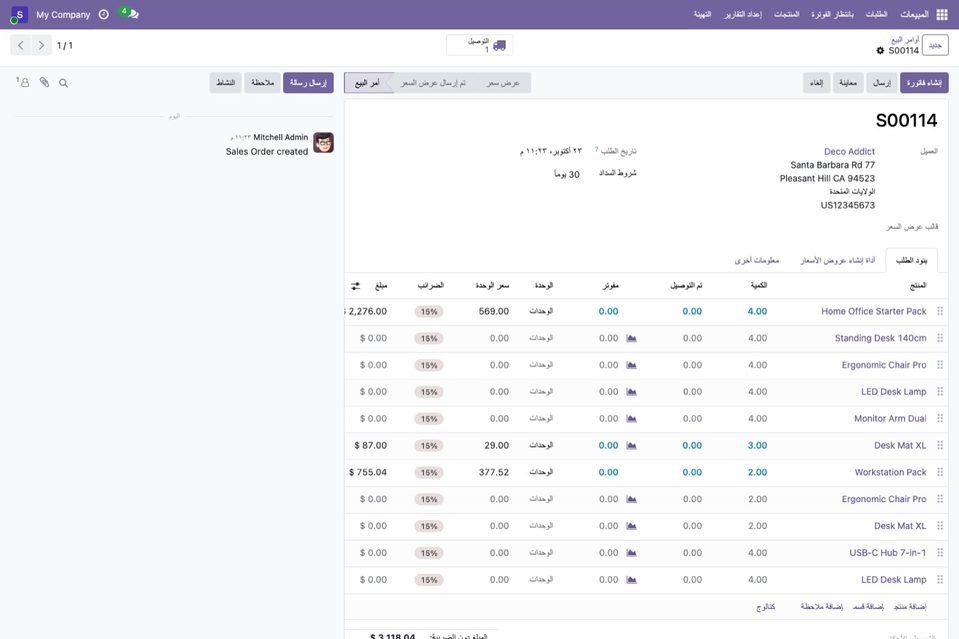This screenshot has height=639, width=959.
Task: Open the بانتظار الفوترة menu
Action: pyautogui.click(x=832, y=14)
